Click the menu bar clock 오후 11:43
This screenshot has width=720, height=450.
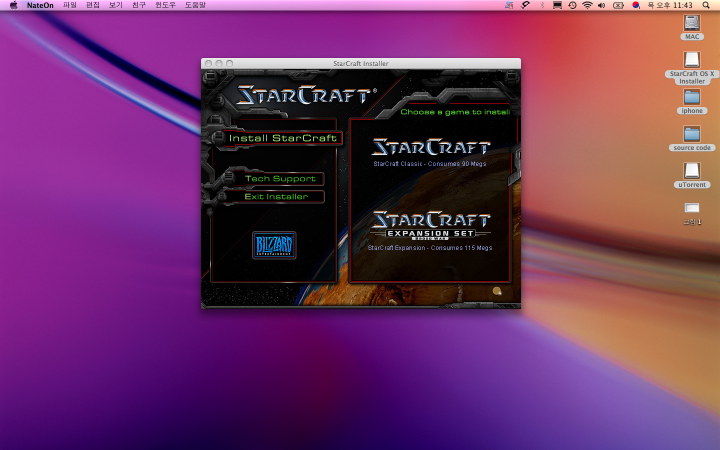click(670, 5)
